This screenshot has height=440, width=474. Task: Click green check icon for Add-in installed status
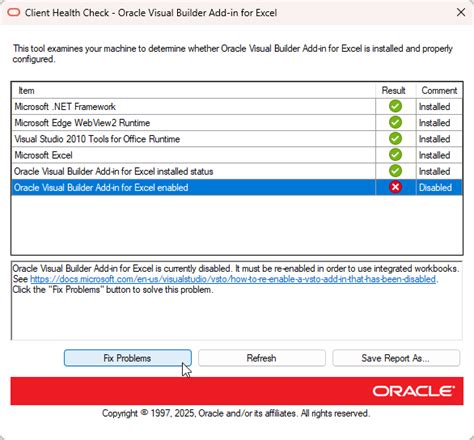click(395, 171)
